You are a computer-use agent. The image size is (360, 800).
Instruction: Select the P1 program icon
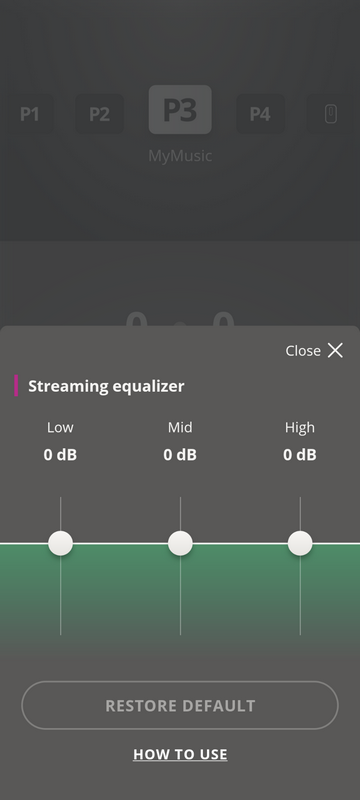pos(29,113)
